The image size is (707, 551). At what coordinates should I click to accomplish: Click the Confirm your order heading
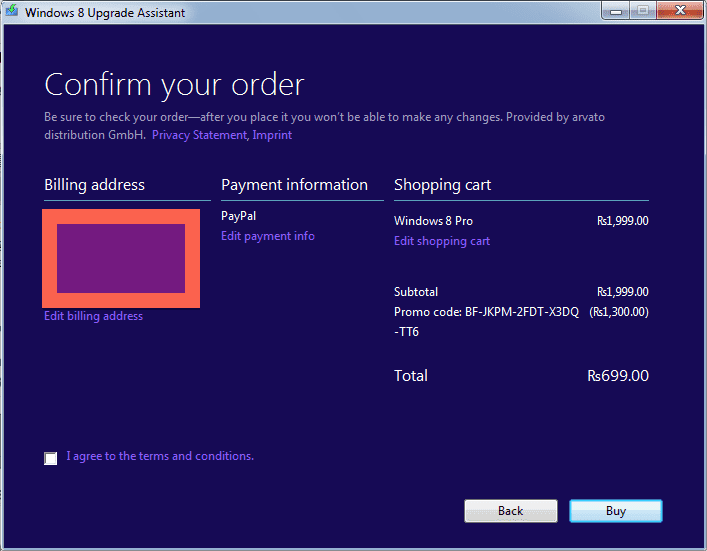(x=174, y=84)
